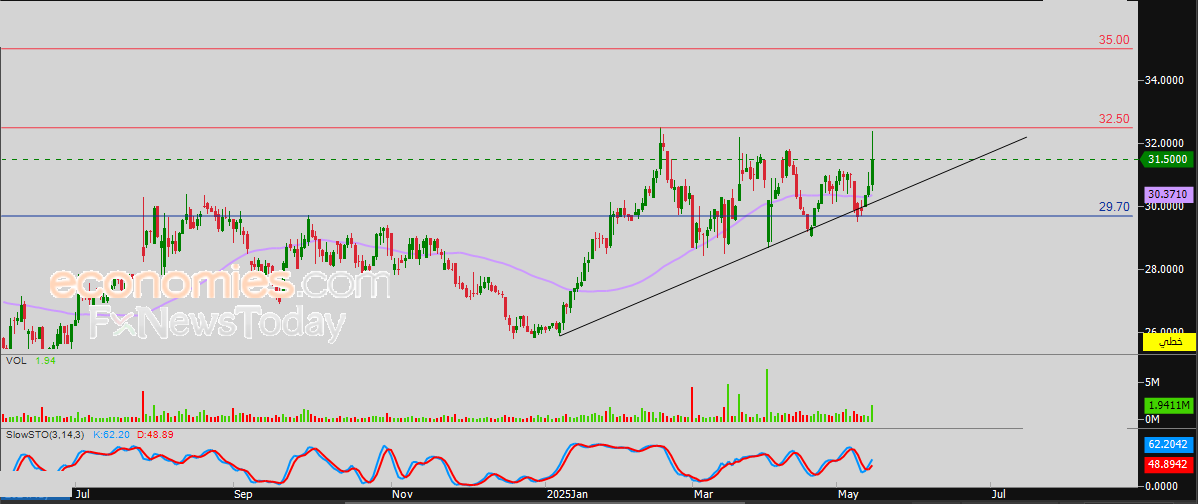Click the 32.0000 price axis value
The image size is (1198, 504).
[1165, 144]
